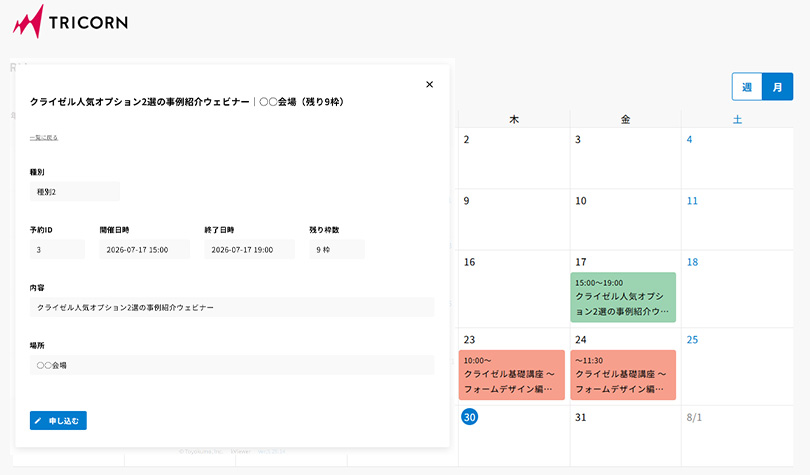Screen dimensions: 810x475
Task: Select Saturday date 11
Action: click(692, 201)
